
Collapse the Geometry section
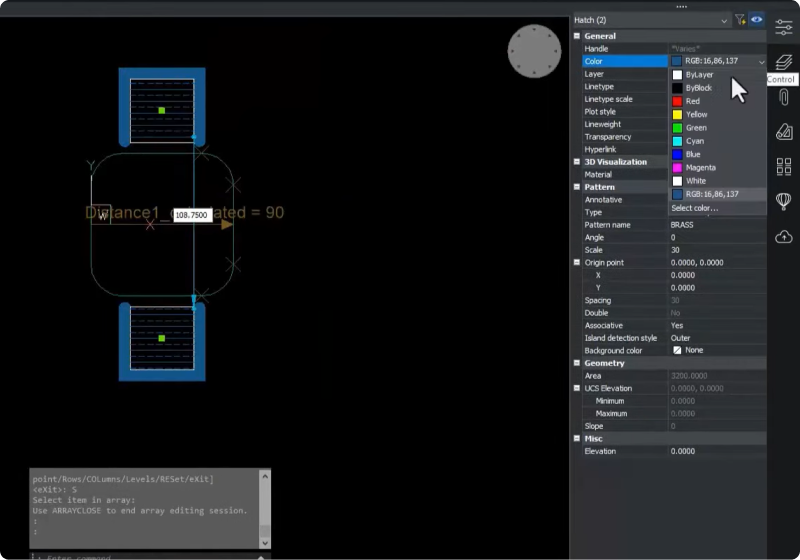577,363
